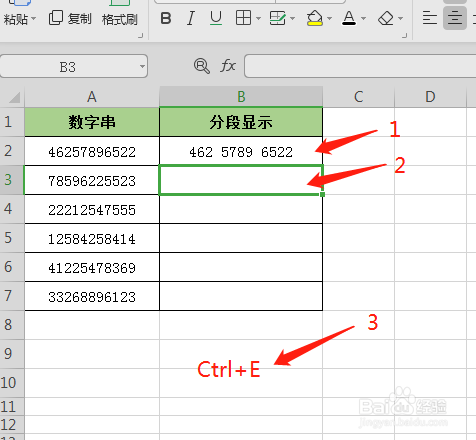
Task: Align text left icon
Action: pos(430,18)
